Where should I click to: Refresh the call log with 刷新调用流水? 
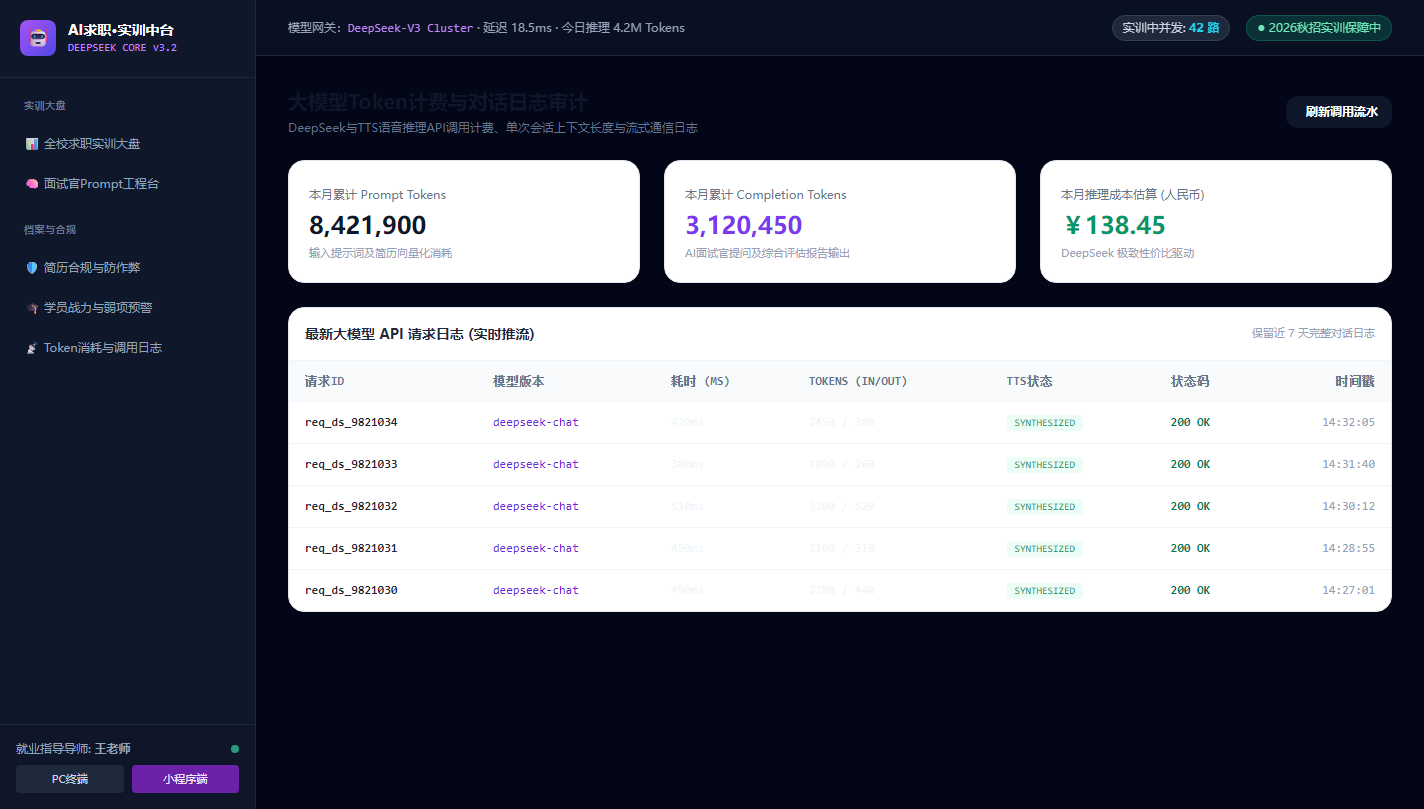1338,112
